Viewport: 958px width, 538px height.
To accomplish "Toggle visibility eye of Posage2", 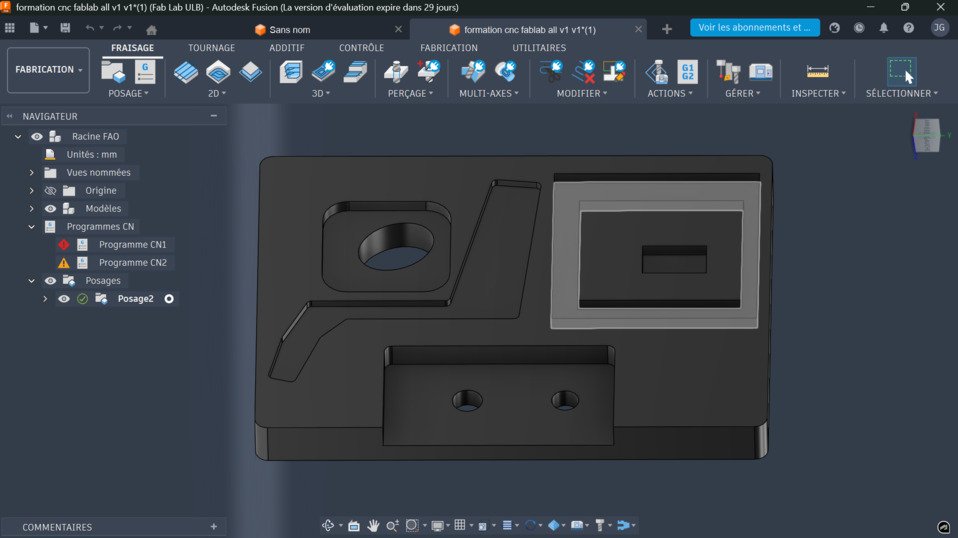I will pyautogui.click(x=64, y=299).
